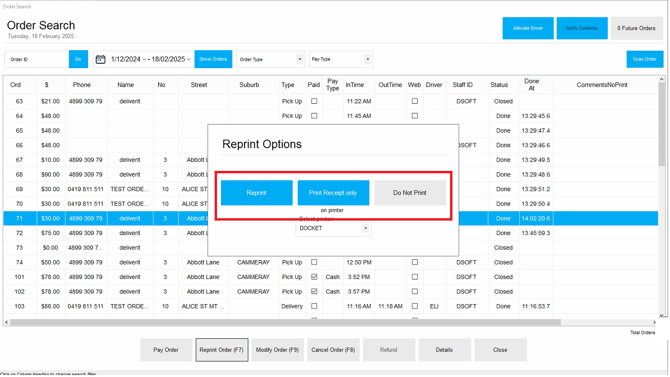This screenshot has width=670, height=377.
Task: Sort by the Ord column header
Action: [x=15, y=85]
